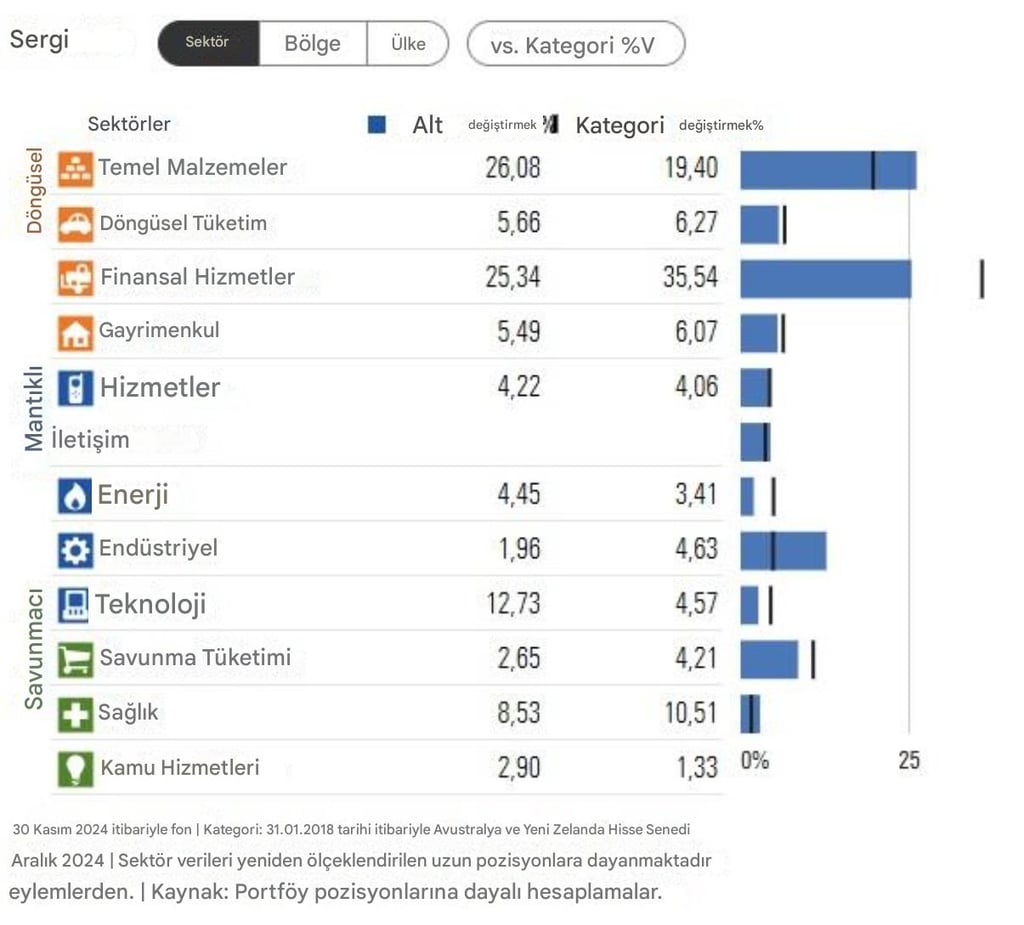Viewport: 1024px width, 925px height.
Task: Click the Sağlık cross icon
Action: click(x=75, y=714)
